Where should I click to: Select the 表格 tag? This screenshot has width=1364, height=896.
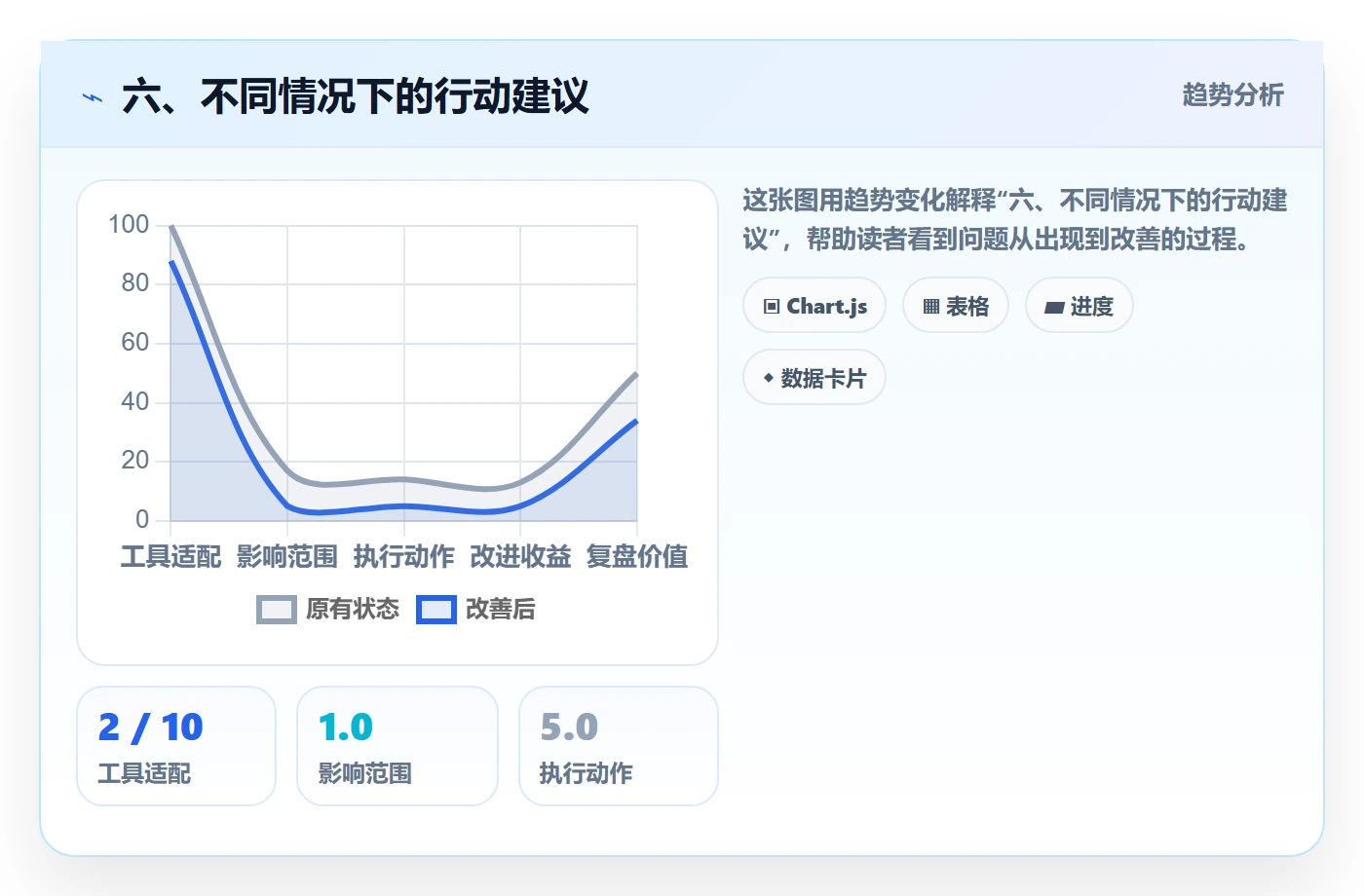point(956,306)
